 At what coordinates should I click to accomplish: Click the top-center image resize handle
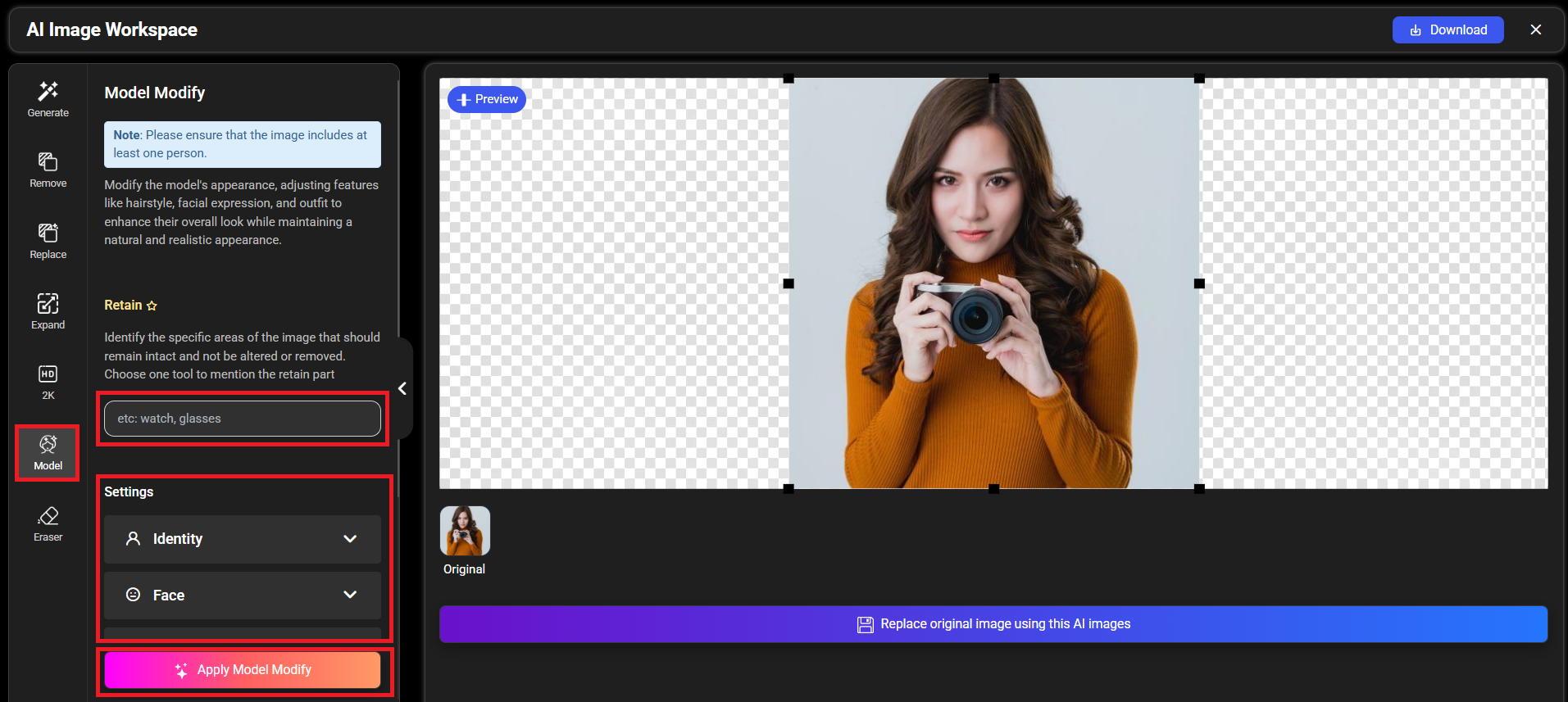[993, 79]
